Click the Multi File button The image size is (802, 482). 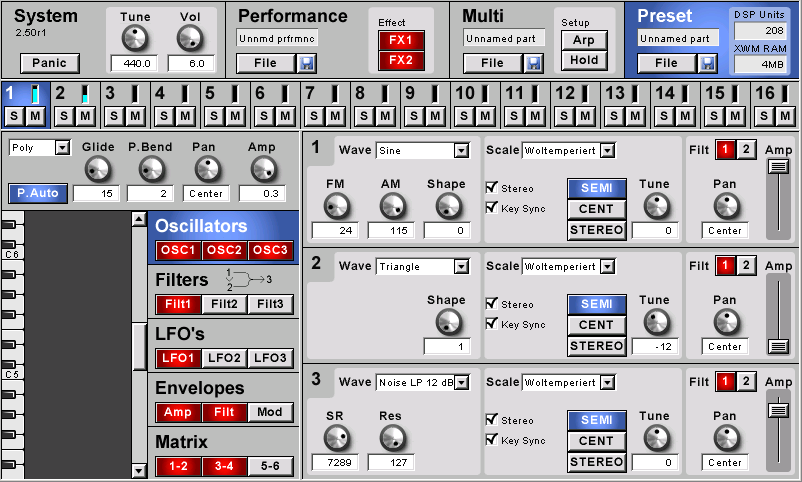coord(493,63)
